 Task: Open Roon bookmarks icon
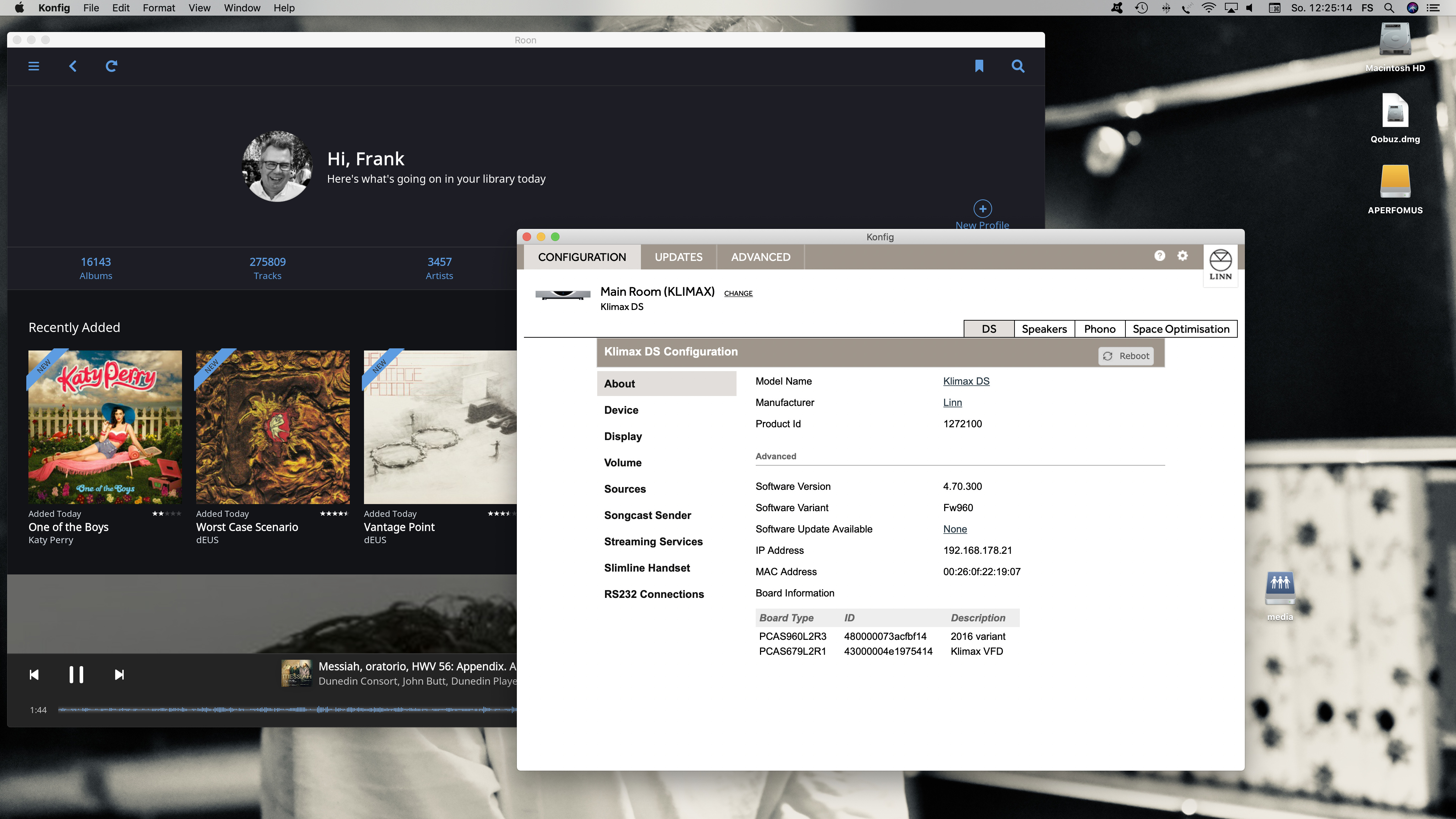pyautogui.click(x=979, y=66)
